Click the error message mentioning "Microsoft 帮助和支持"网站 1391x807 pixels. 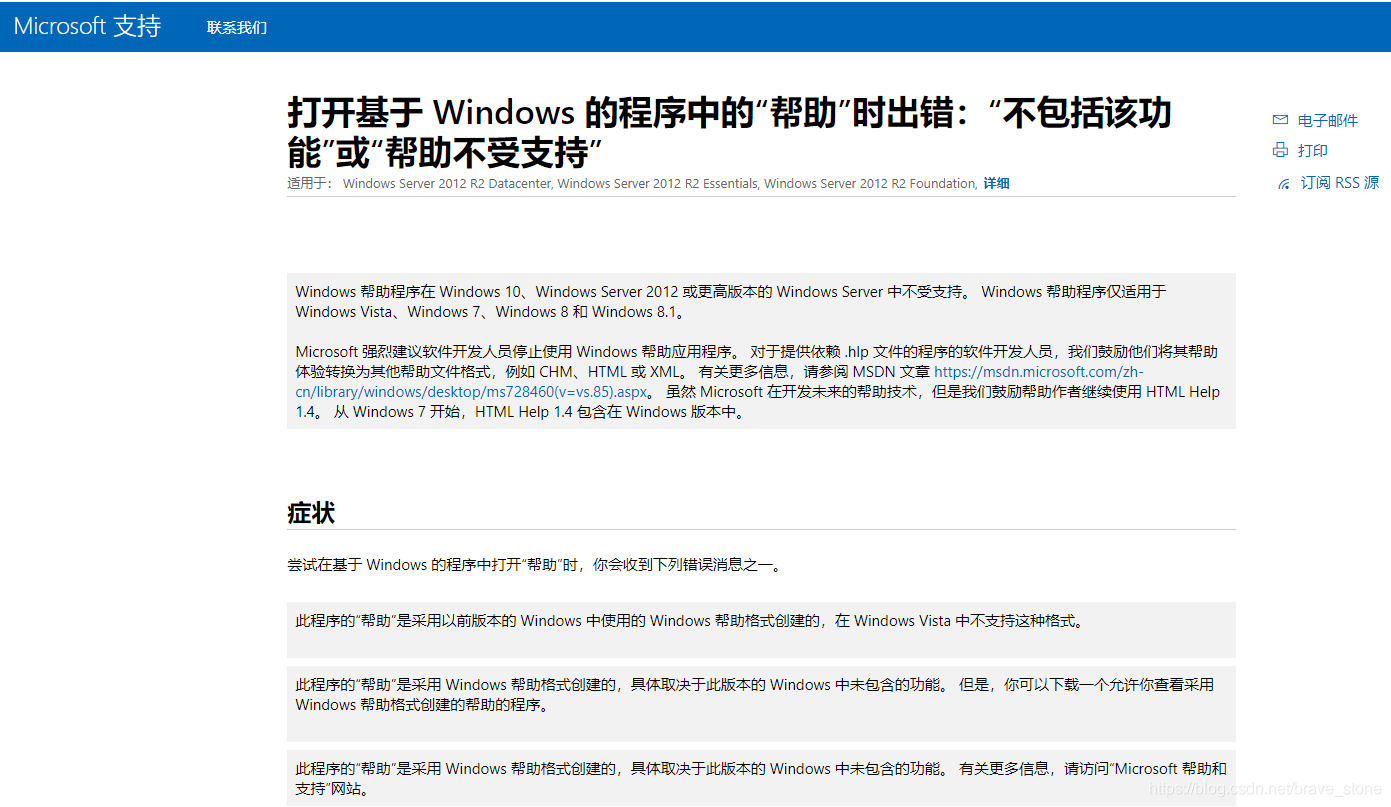point(761,779)
